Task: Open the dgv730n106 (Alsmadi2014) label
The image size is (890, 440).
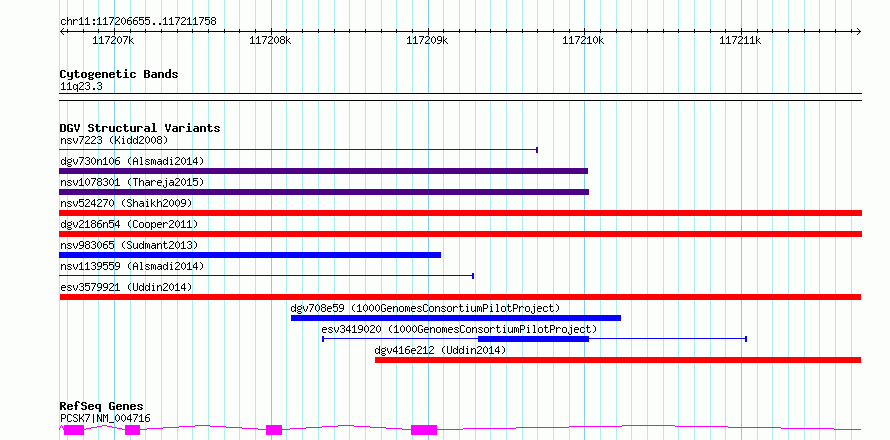Action: click(132, 161)
